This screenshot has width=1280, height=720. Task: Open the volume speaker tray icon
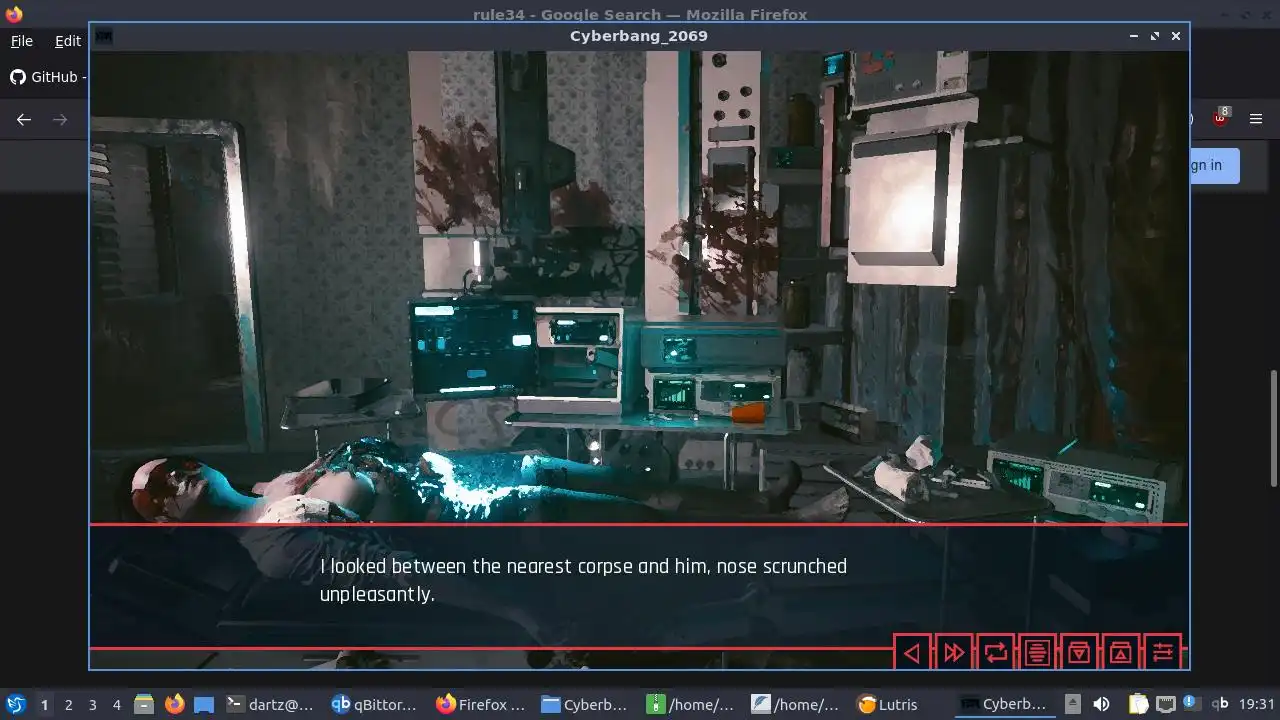point(1101,705)
